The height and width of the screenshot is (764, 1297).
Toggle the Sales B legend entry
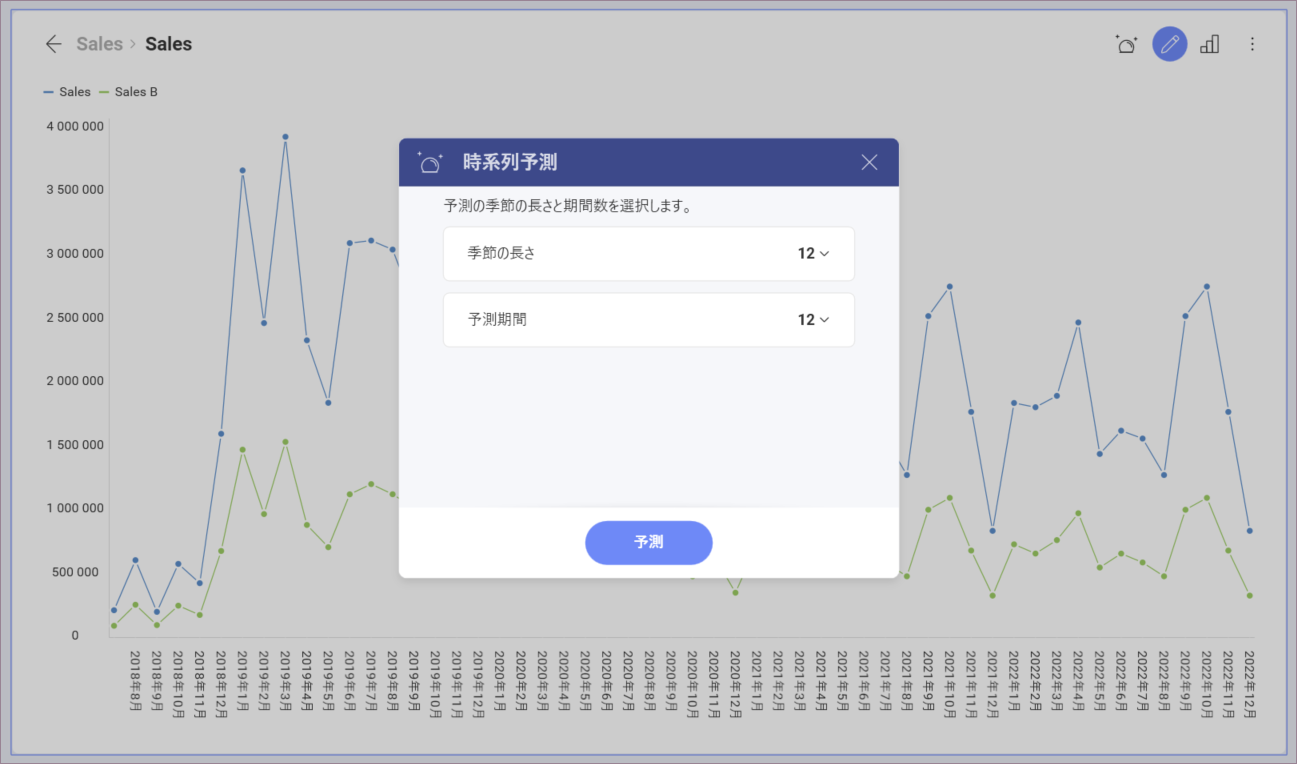[x=128, y=92]
